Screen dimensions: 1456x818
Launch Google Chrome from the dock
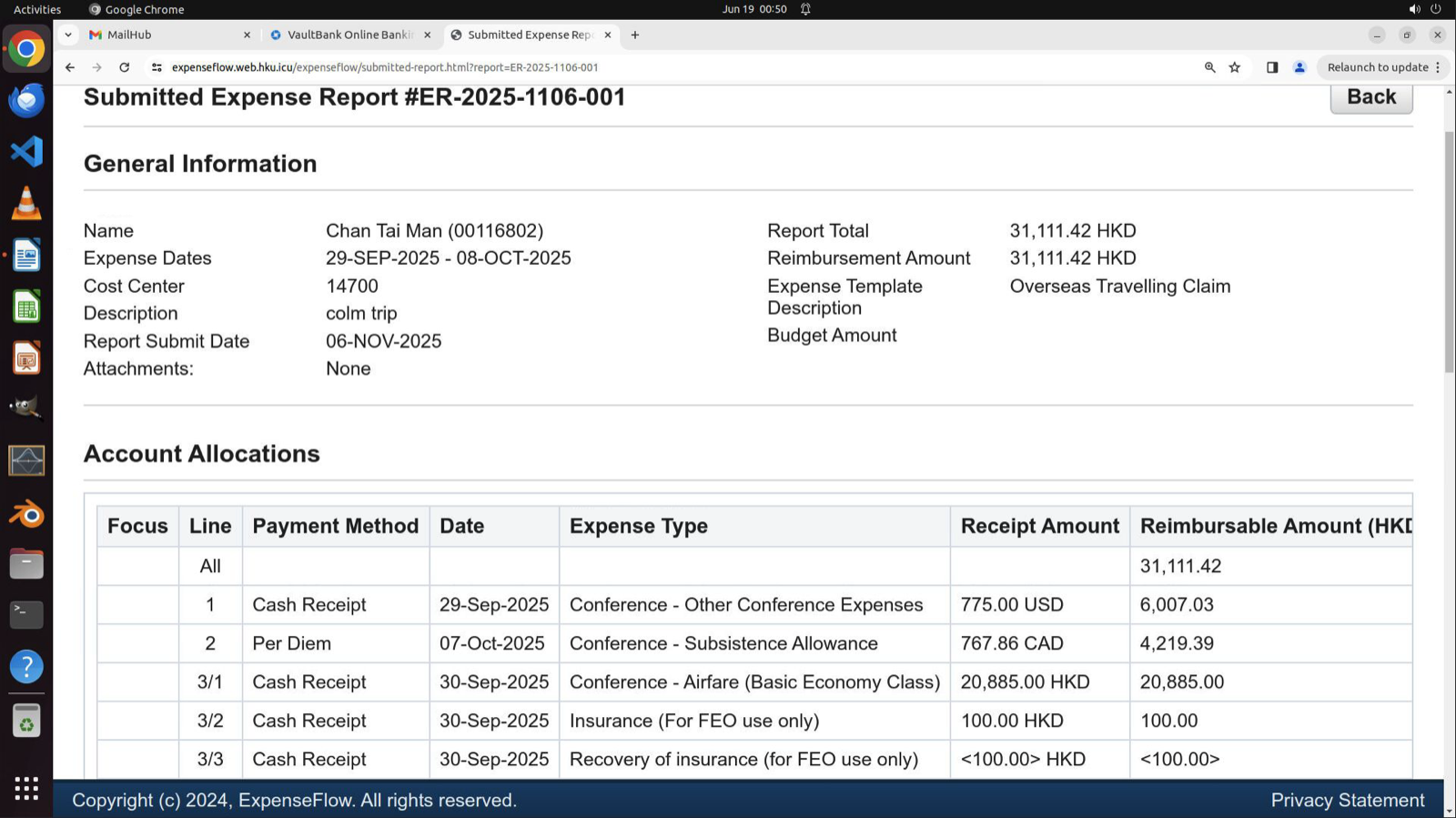[26, 49]
